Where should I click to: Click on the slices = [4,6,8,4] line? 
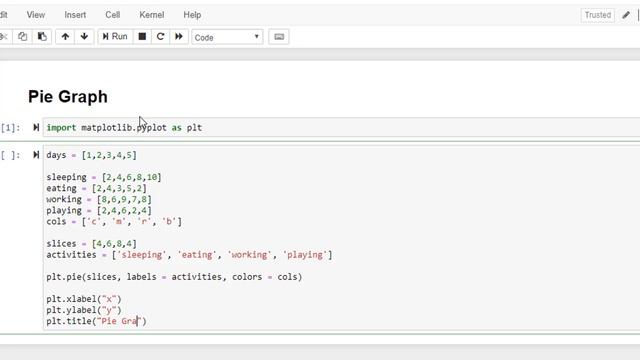[x=91, y=244]
